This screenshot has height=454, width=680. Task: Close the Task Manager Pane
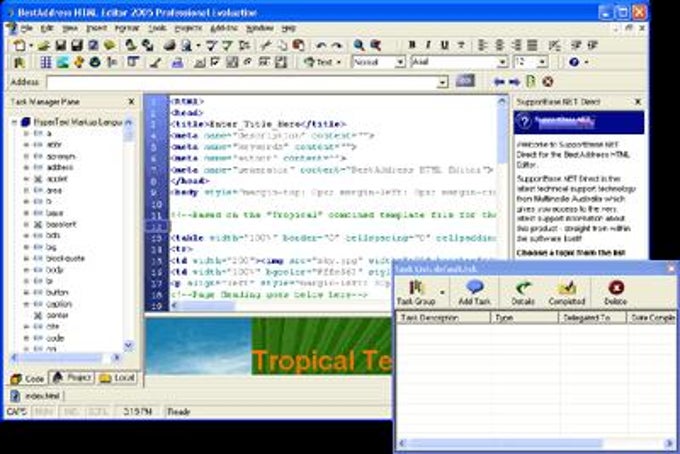coord(131,101)
